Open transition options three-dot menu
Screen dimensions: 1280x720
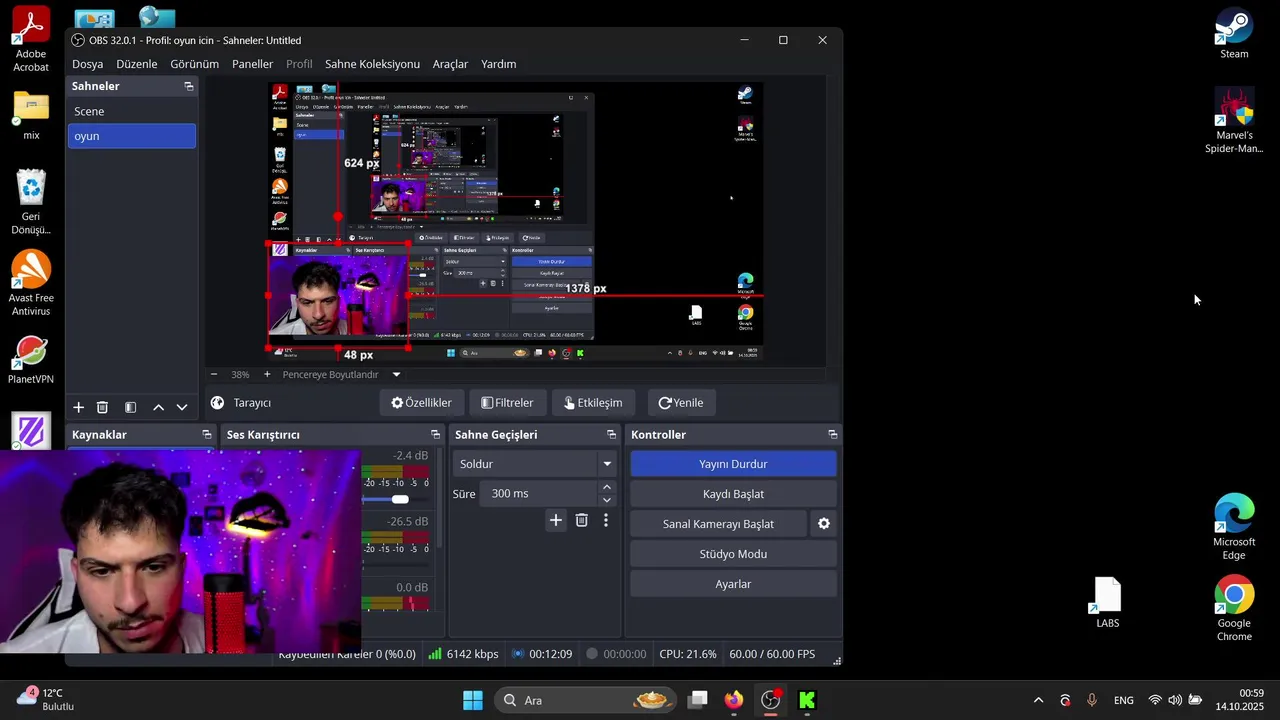pos(606,520)
